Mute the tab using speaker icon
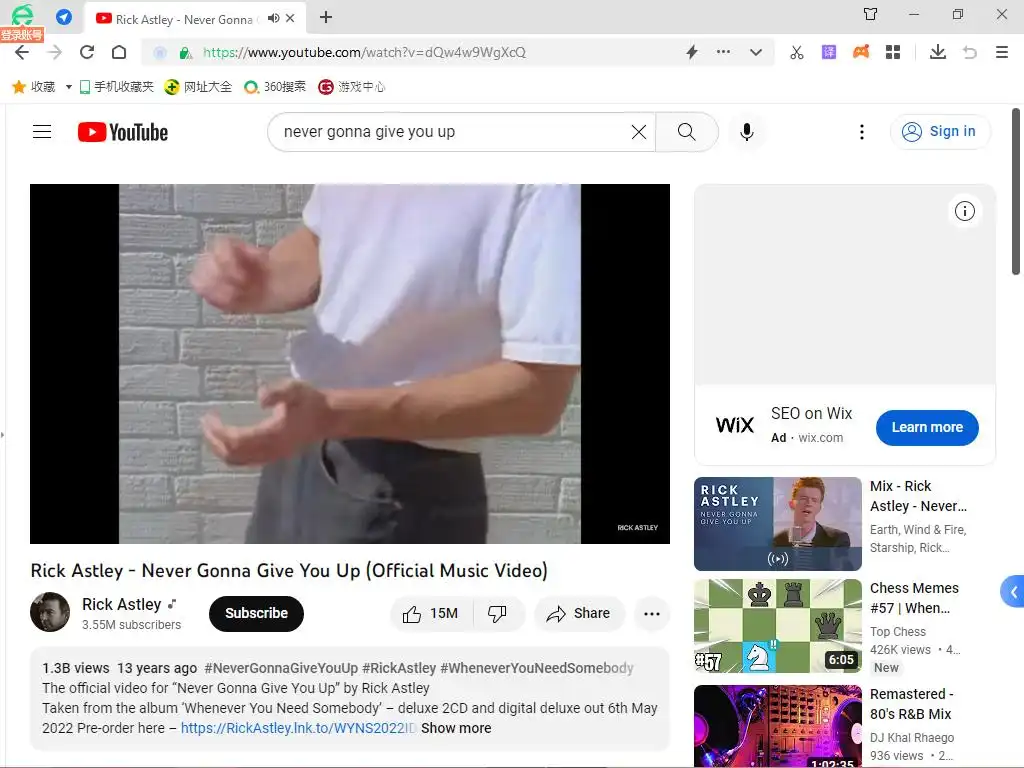Viewport: 1024px width, 768px height. pyautogui.click(x=274, y=18)
